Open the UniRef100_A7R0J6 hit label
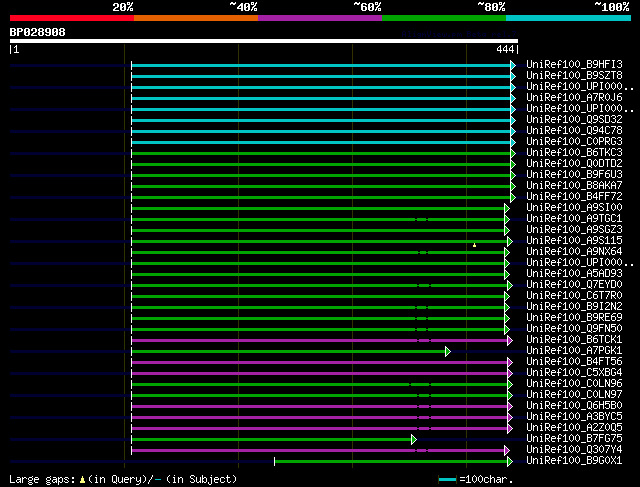This screenshot has width=640, height=487. pyautogui.click(x=574, y=98)
